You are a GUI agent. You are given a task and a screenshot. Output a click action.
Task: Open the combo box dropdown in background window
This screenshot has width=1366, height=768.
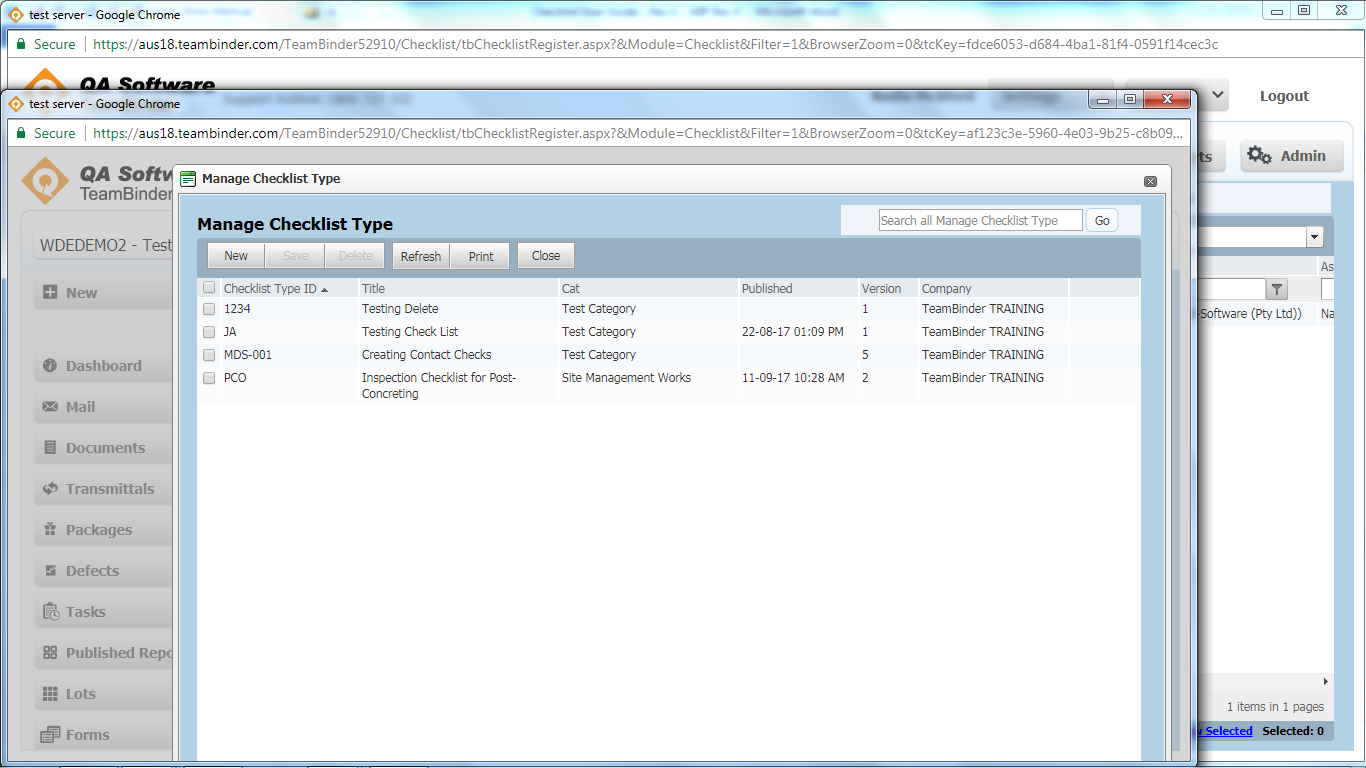(x=1315, y=238)
